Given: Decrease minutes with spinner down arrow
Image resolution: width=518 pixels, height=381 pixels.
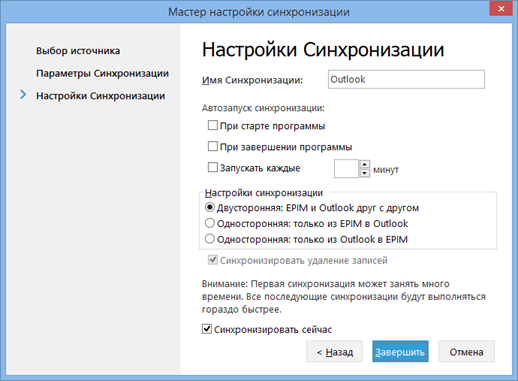Looking at the screenshot, I should (x=365, y=173).
